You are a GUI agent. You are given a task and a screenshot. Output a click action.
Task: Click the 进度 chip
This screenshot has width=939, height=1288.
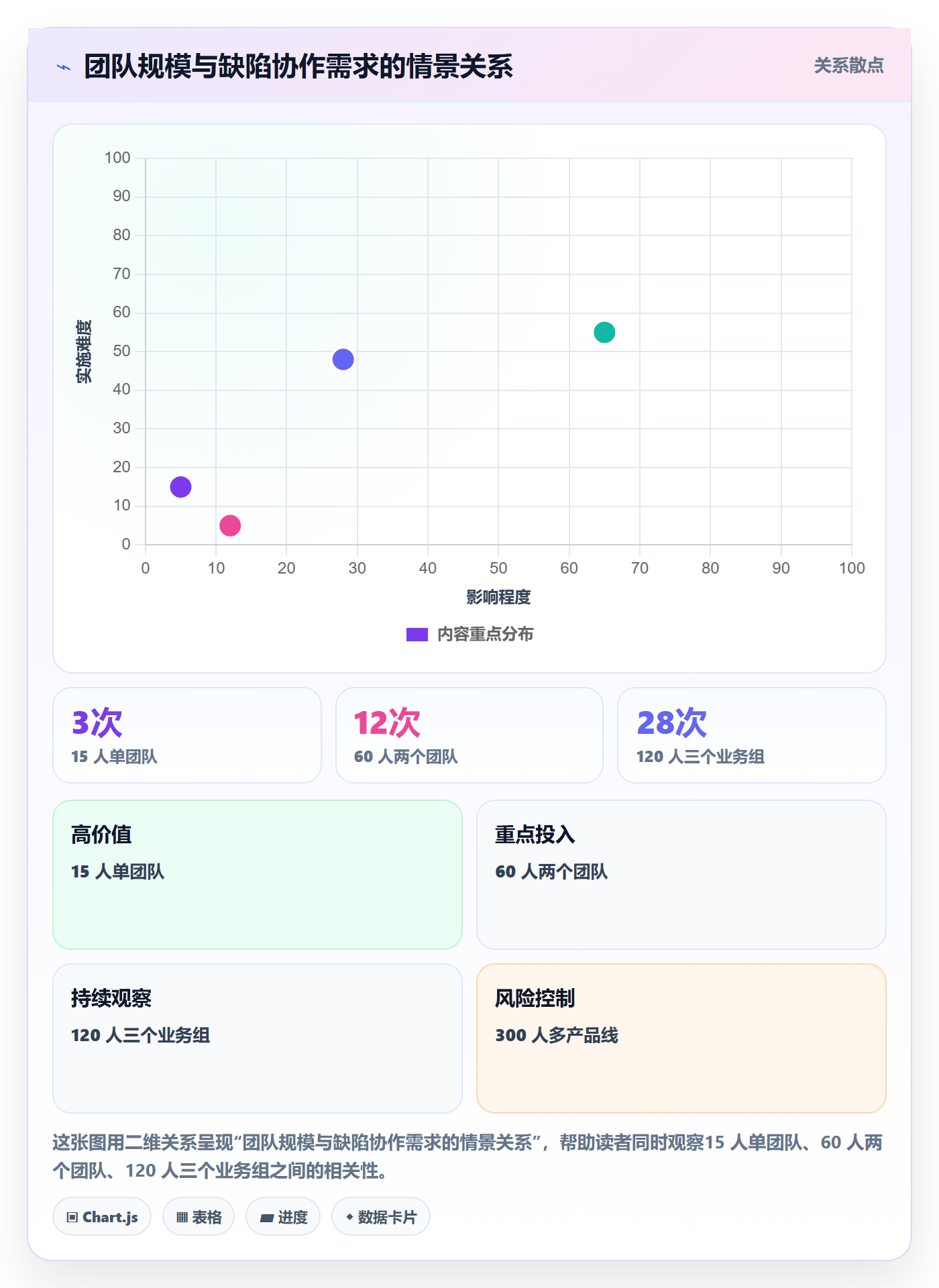pyautogui.click(x=283, y=1216)
